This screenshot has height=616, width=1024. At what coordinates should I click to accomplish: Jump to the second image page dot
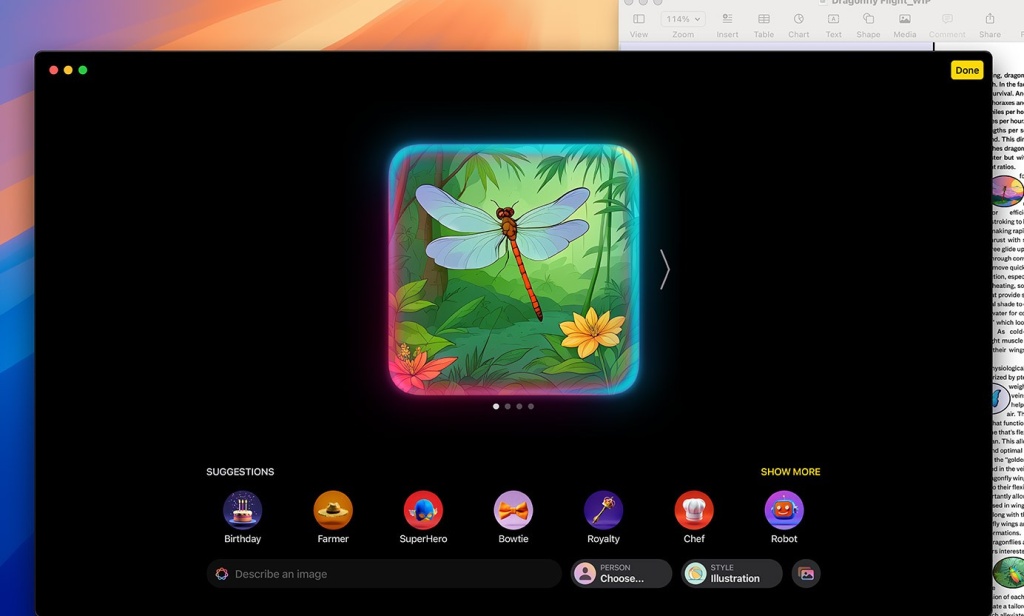[508, 407]
